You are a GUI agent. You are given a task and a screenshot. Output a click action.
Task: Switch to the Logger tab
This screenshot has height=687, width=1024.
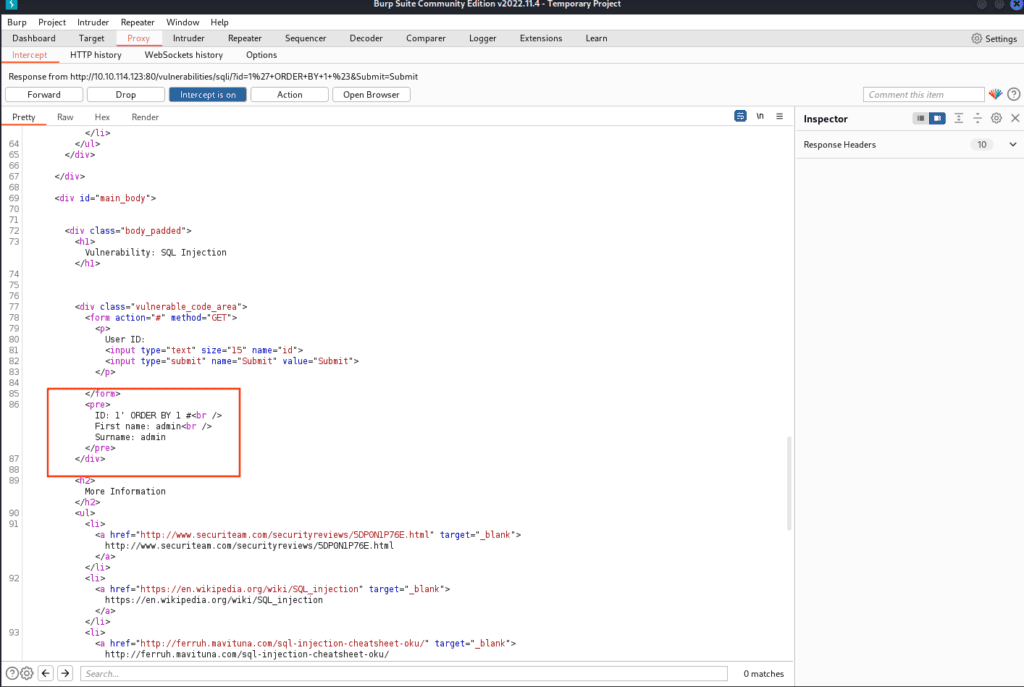(x=483, y=39)
